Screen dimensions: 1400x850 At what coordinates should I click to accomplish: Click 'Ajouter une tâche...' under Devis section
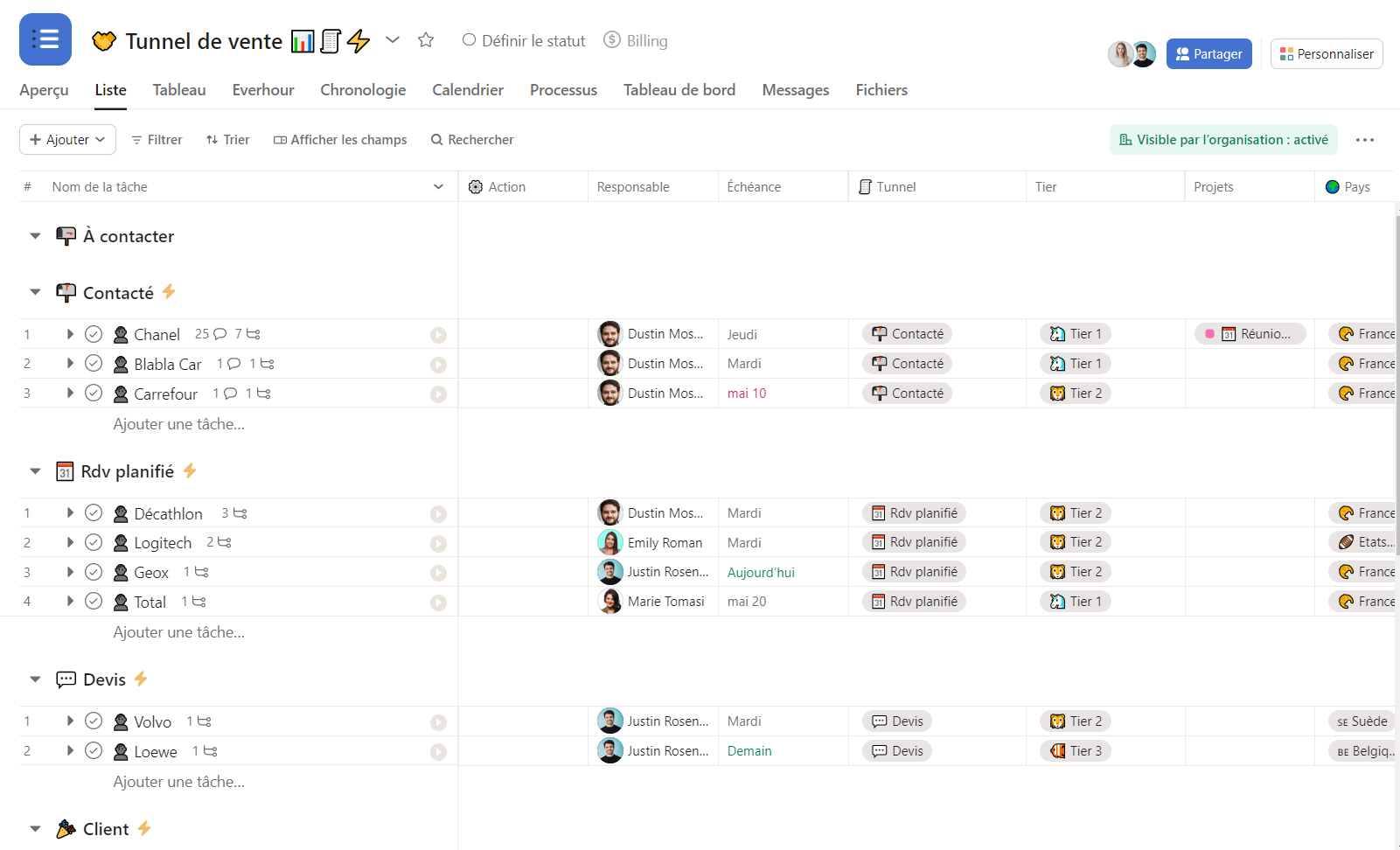click(x=178, y=782)
